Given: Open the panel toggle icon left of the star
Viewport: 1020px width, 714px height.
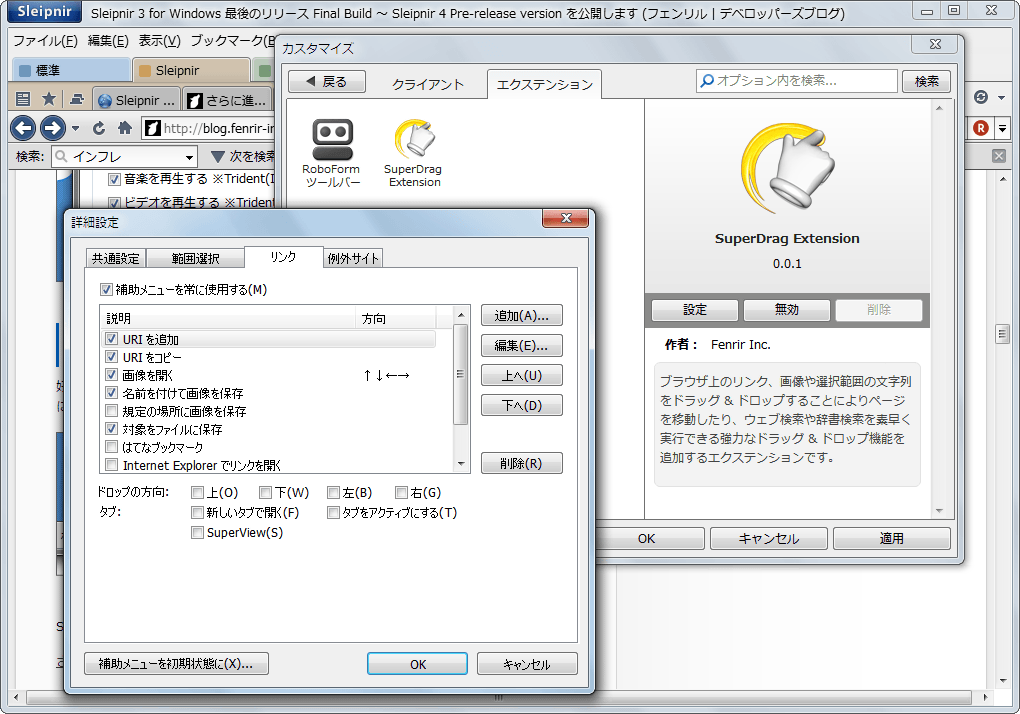Looking at the screenshot, I should pos(23,99).
